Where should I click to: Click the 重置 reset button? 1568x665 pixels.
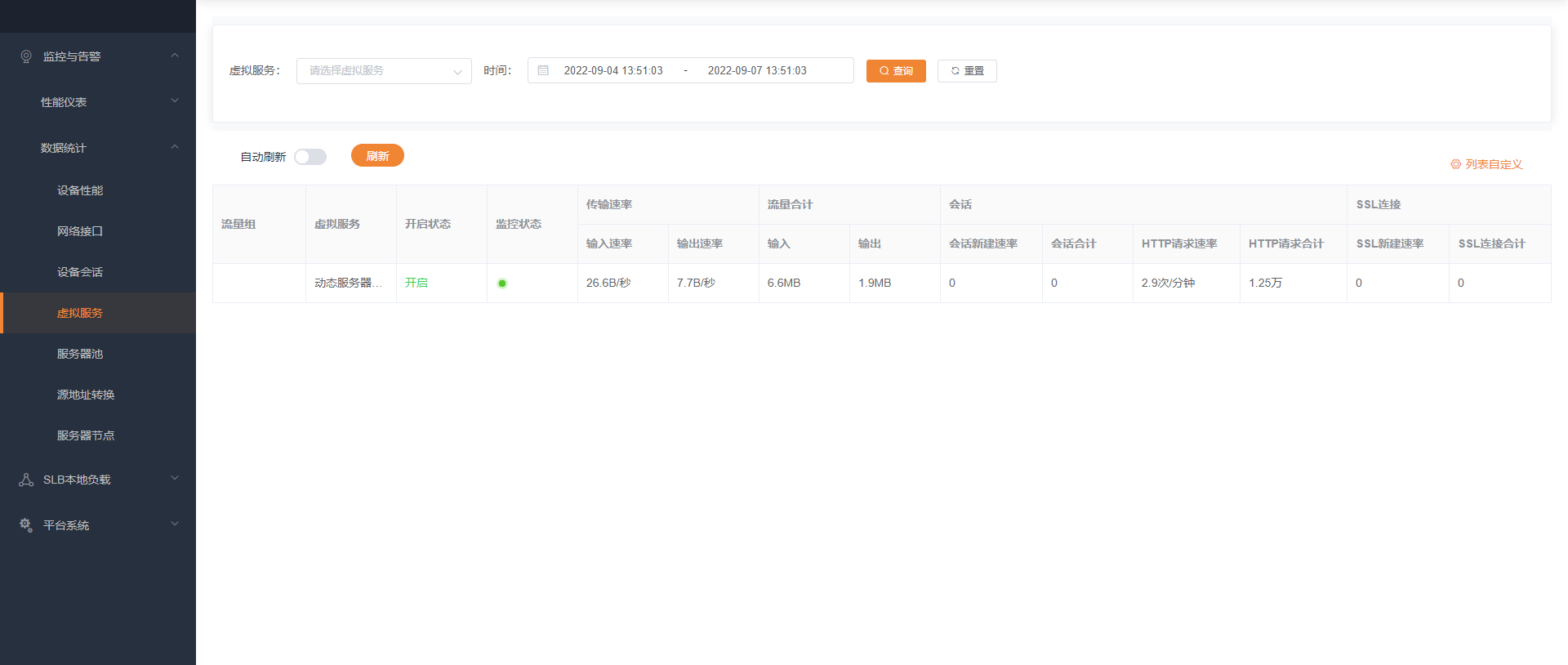click(x=967, y=71)
